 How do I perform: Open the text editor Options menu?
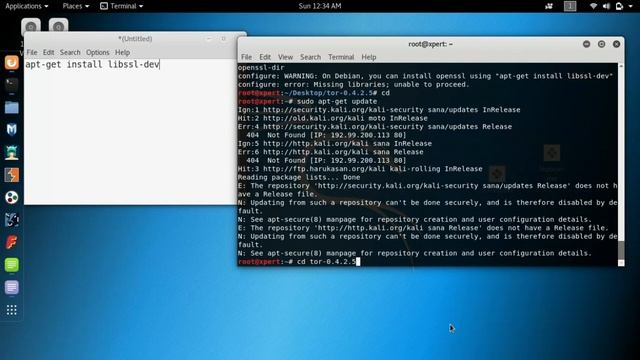pyautogui.click(x=98, y=52)
